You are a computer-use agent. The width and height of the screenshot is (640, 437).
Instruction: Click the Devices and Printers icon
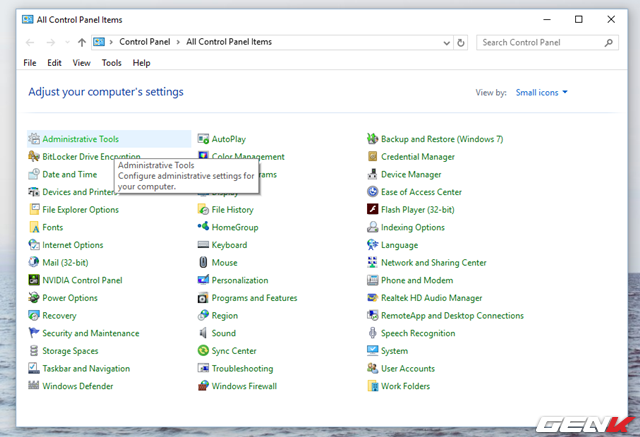pyautogui.click(x=34, y=192)
